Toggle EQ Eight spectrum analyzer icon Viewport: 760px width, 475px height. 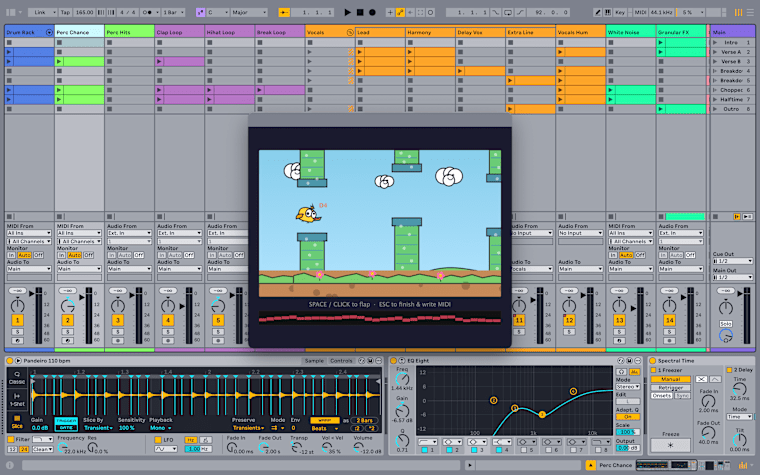click(x=634, y=372)
